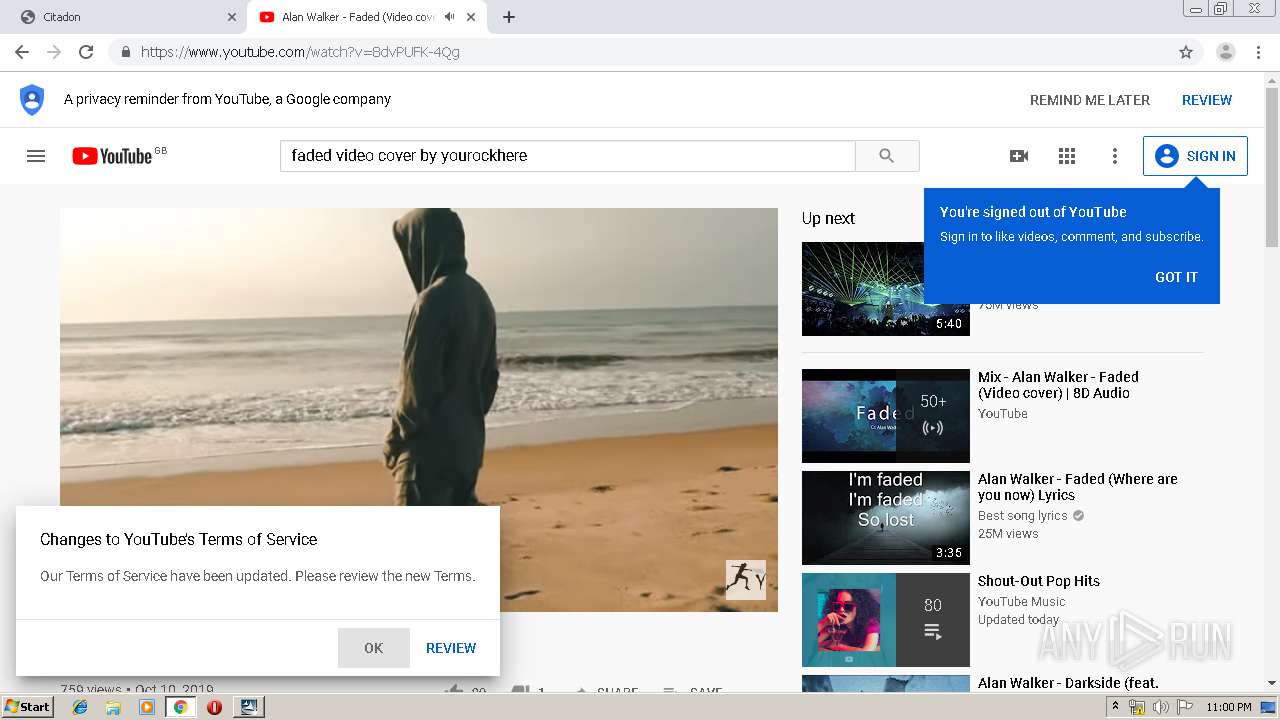Open the File Explorer folder taskbar icon
This screenshot has height=720, width=1280.
pos(113,707)
